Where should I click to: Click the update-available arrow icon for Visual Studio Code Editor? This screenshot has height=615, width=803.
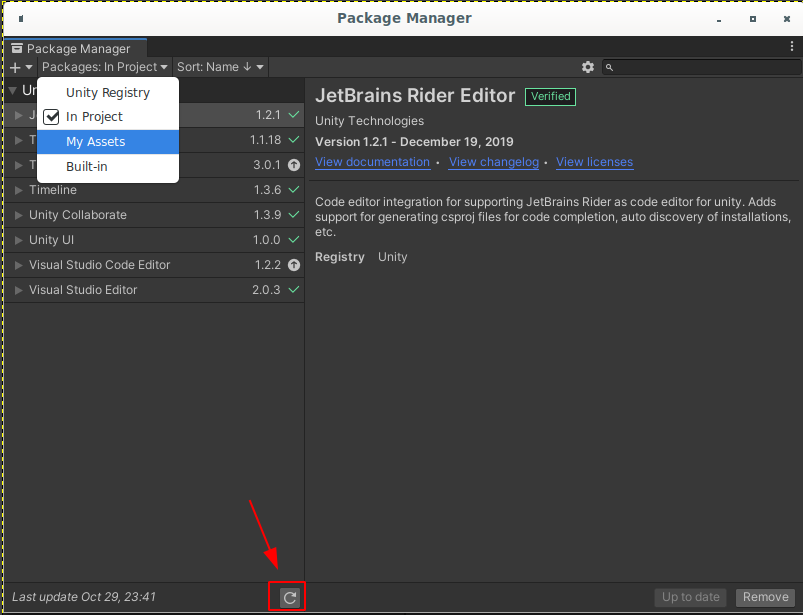(x=294, y=265)
